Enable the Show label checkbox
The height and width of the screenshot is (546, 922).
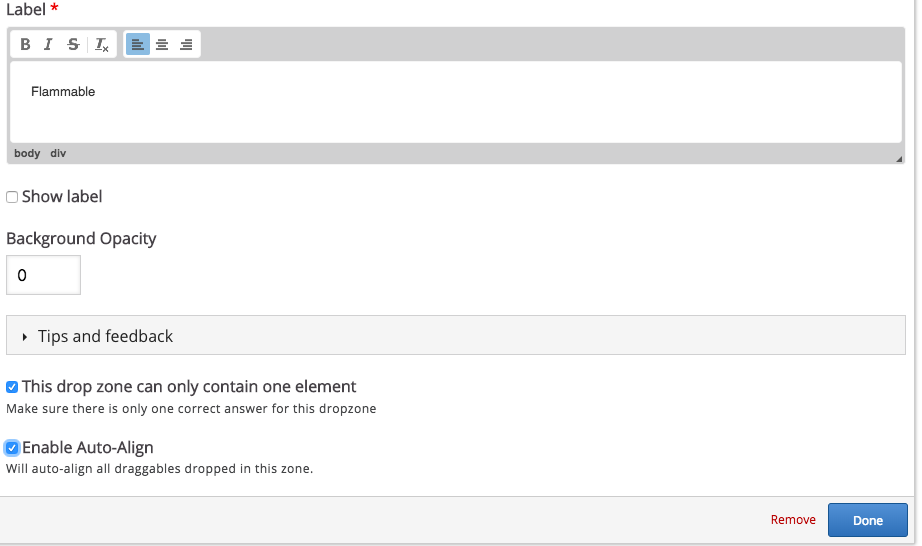coord(12,197)
